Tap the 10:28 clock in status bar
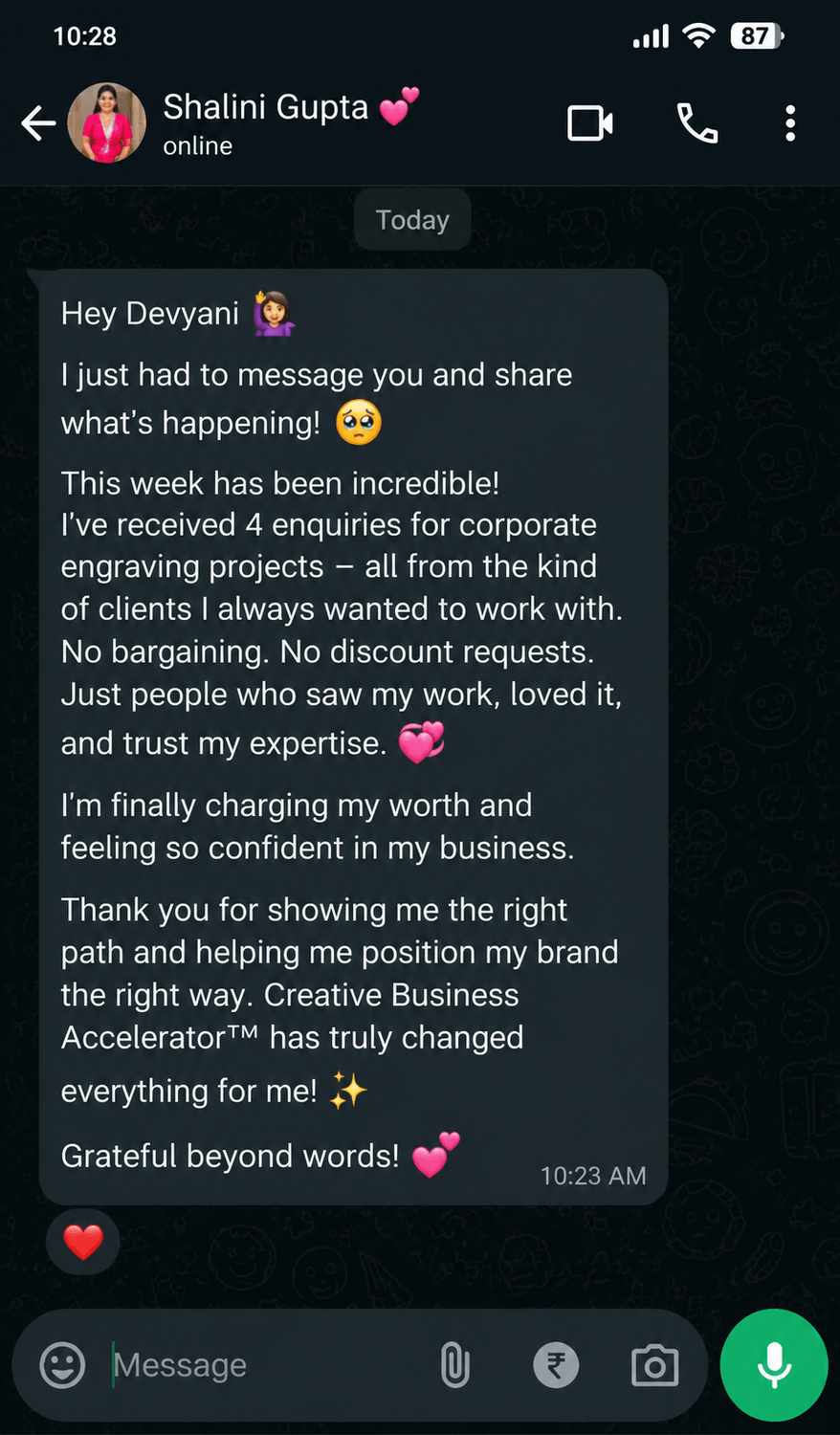This screenshot has height=1435, width=840. pos(85,36)
